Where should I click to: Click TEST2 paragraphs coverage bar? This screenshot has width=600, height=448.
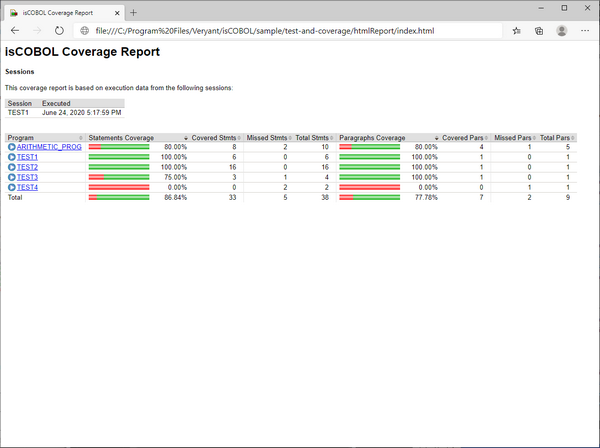point(370,167)
